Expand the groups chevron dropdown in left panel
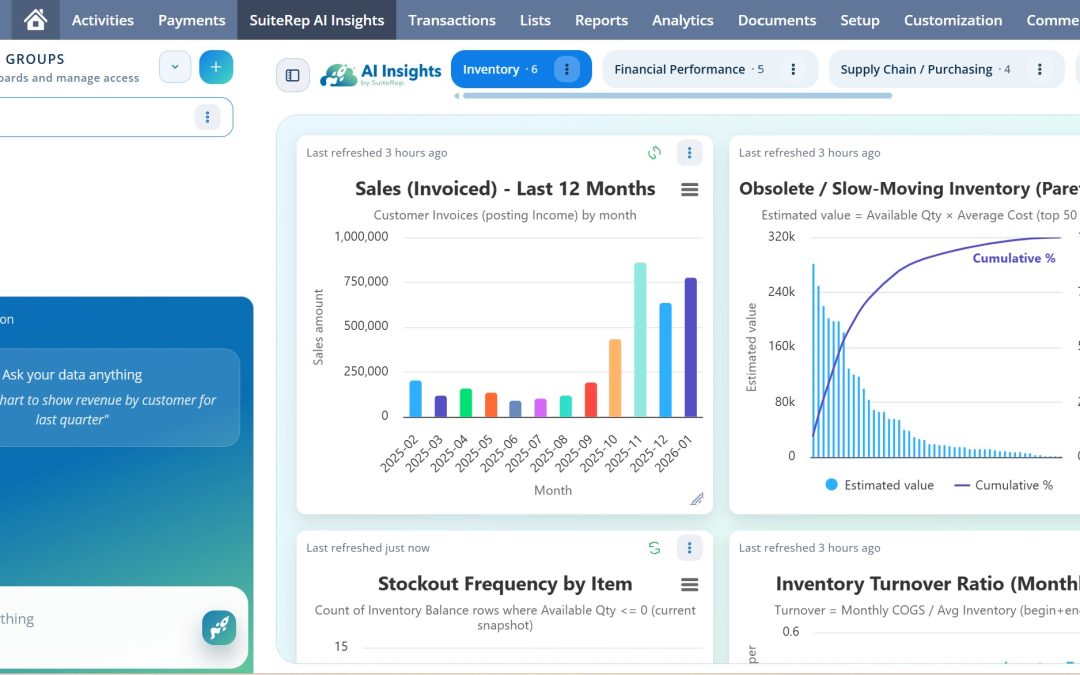The image size is (1080, 675). tap(174, 66)
